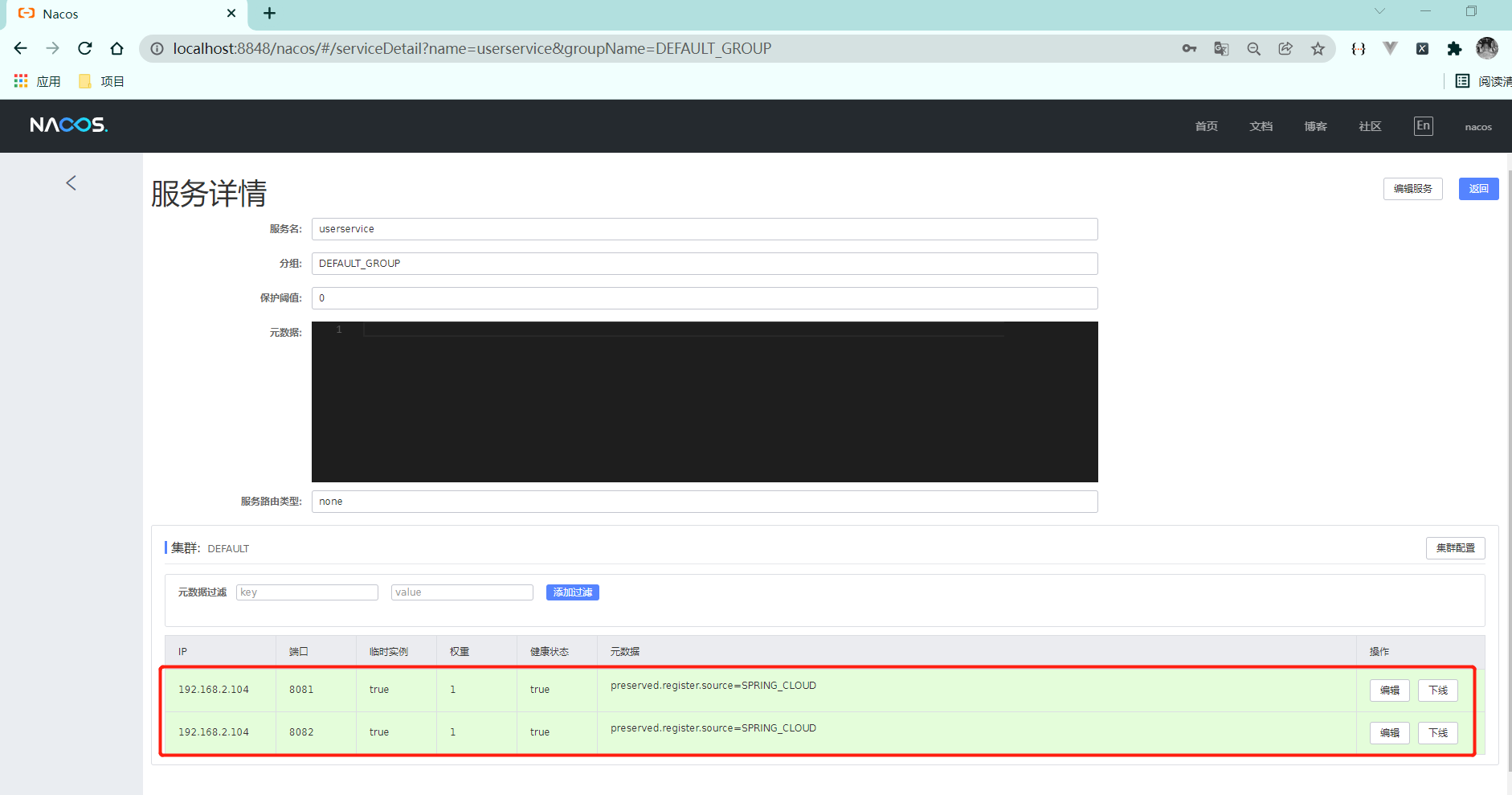Open the apps shortcut in bookmarks bar
This screenshot has width=1512, height=795.
click(x=37, y=81)
